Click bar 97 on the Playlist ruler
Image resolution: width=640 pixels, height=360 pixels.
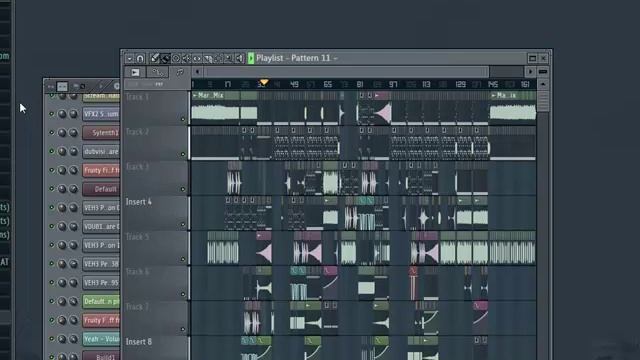point(393,84)
